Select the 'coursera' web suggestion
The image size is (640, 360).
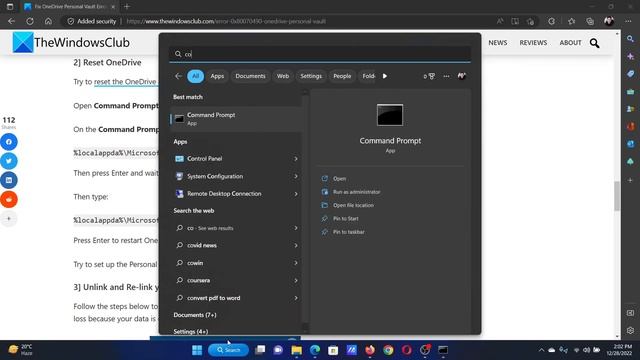[198, 280]
